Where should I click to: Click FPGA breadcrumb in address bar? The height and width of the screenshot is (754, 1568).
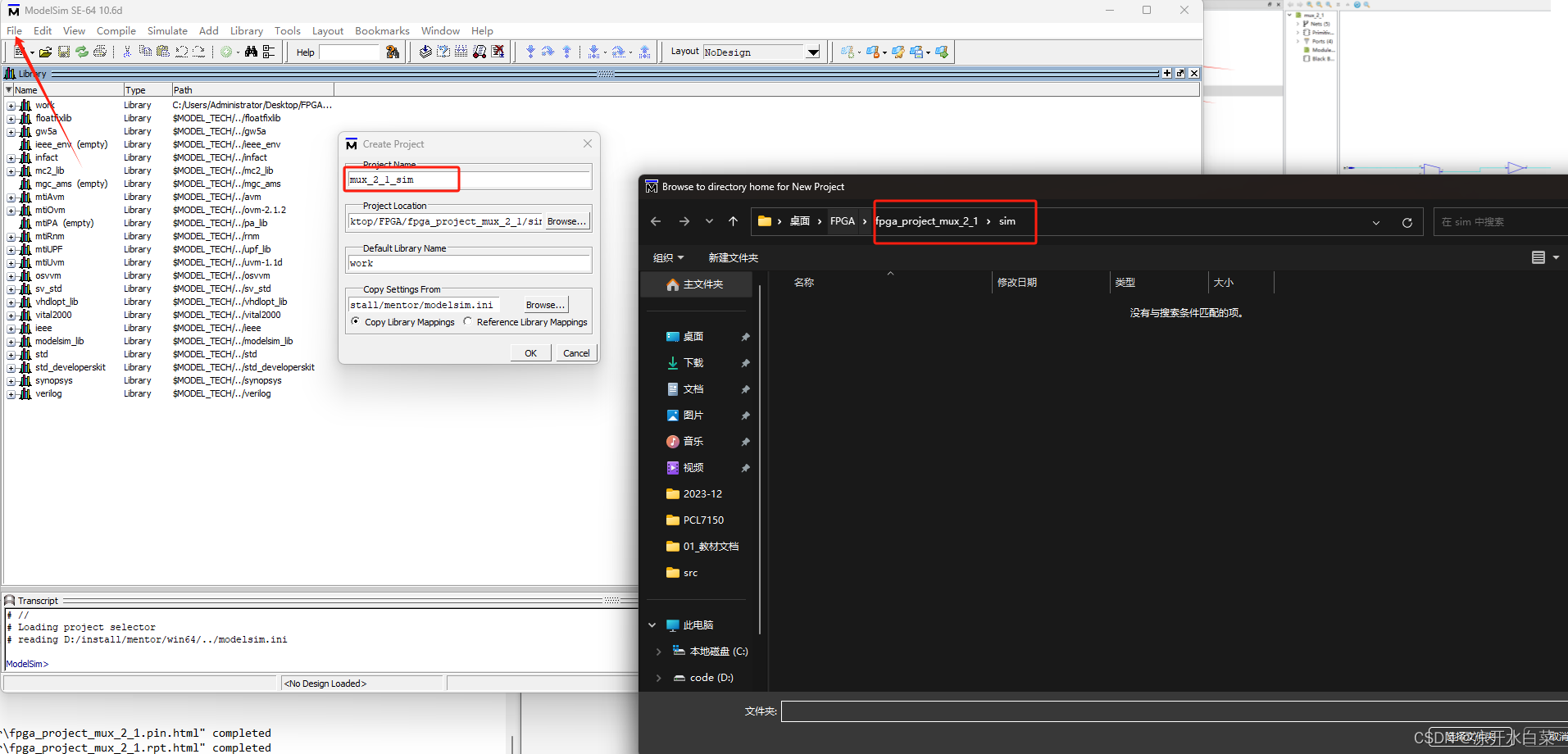point(842,221)
